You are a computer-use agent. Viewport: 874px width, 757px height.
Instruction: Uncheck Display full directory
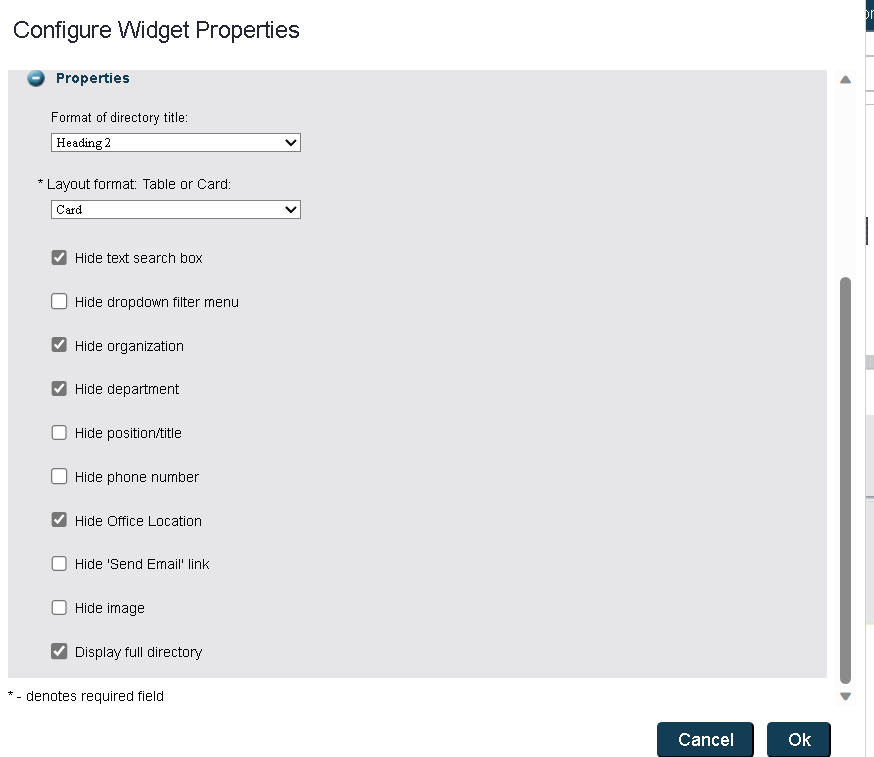59,651
